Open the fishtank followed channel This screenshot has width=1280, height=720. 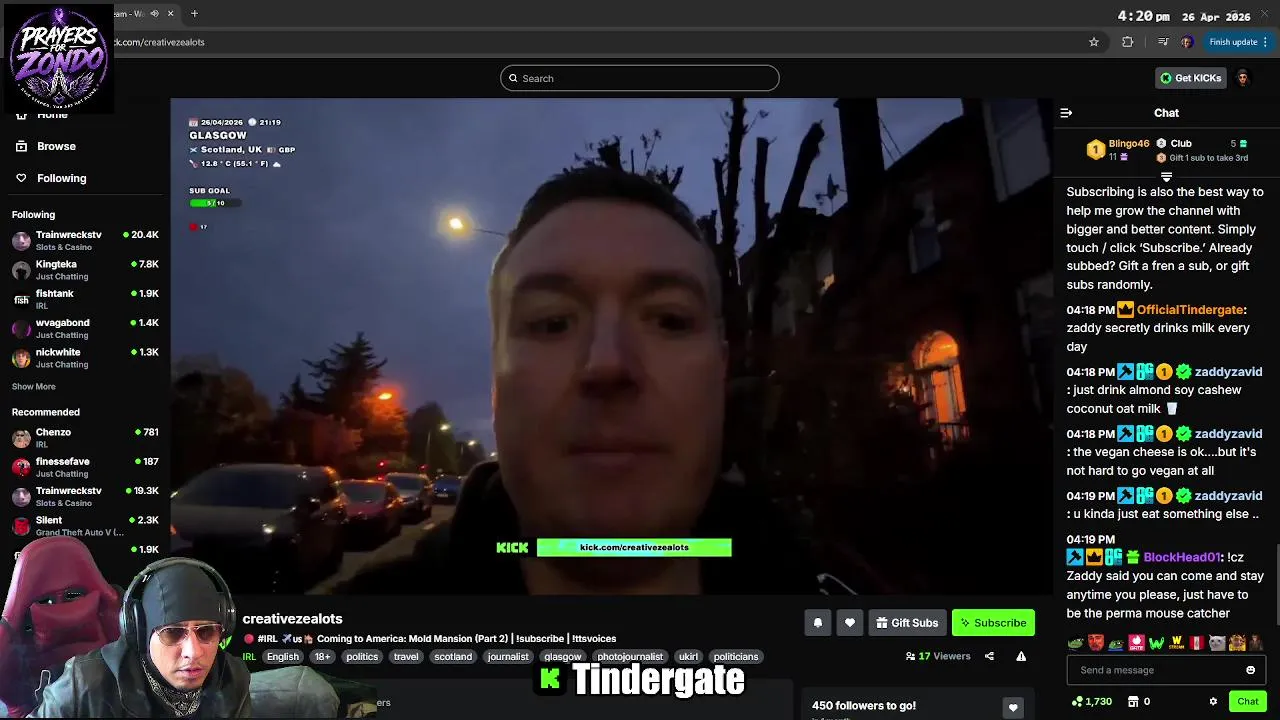tap(85, 299)
